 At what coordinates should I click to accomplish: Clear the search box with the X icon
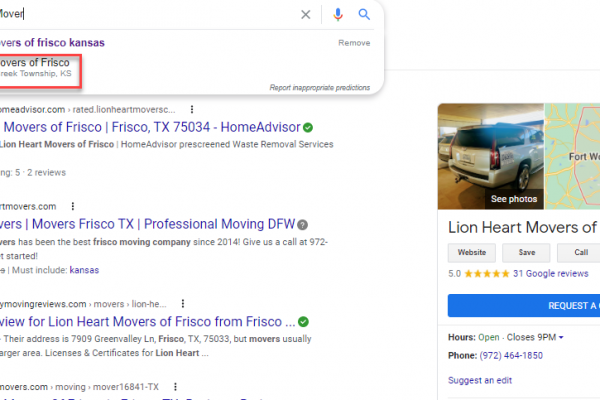coord(306,15)
